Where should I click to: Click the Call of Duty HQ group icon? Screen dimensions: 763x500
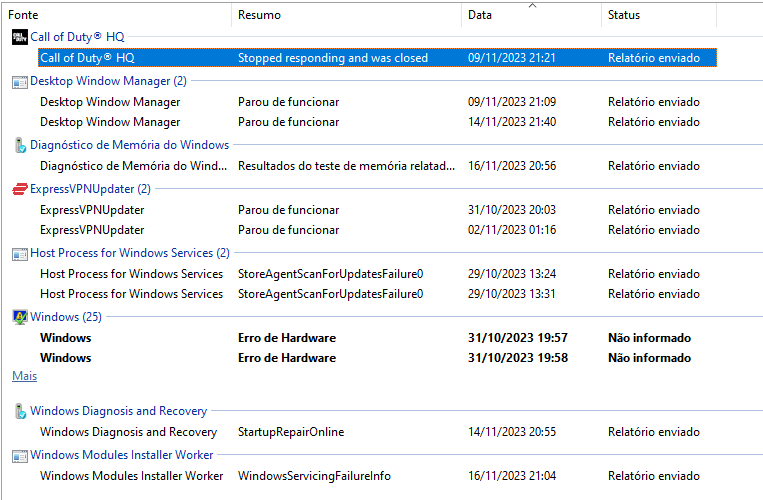pos(20,37)
